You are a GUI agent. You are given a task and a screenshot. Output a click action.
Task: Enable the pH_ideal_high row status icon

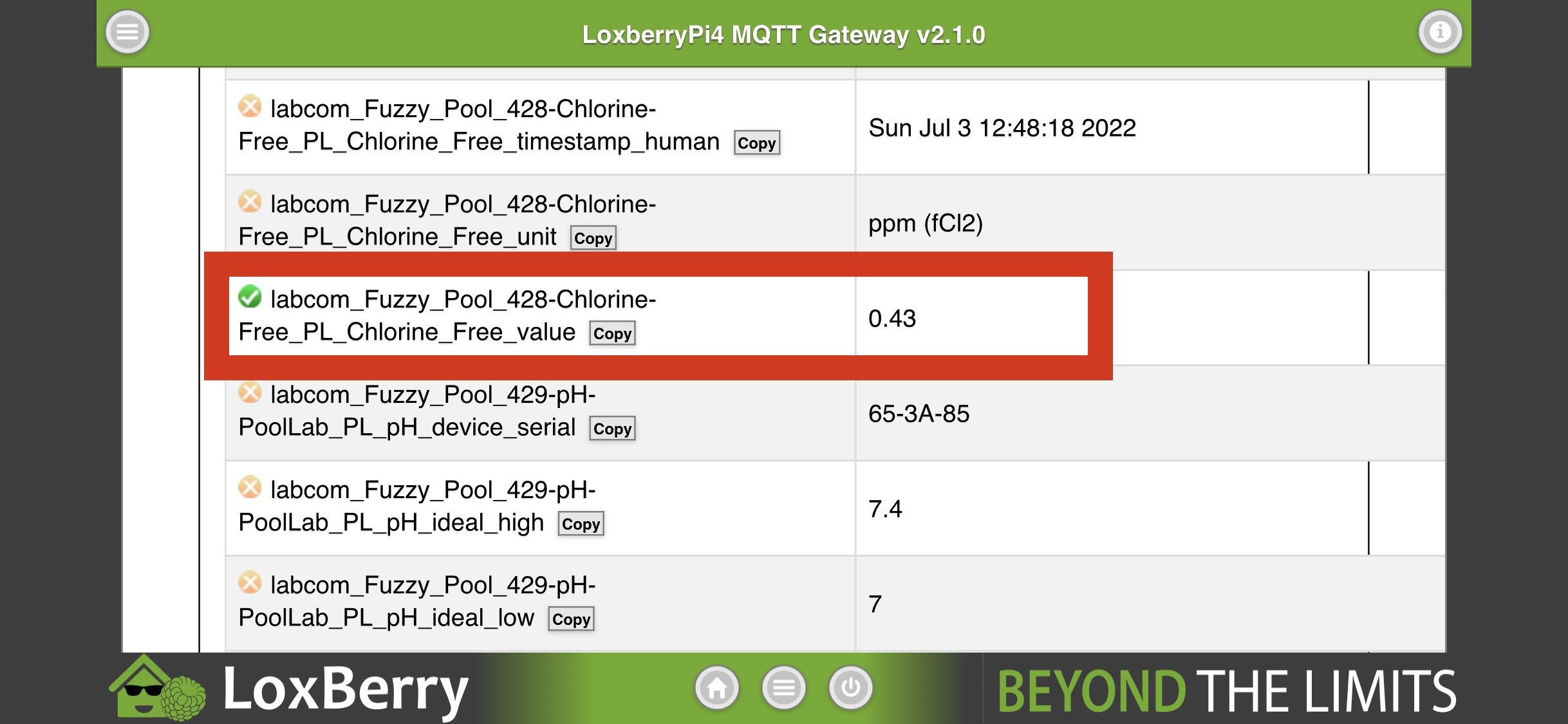coord(250,487)
